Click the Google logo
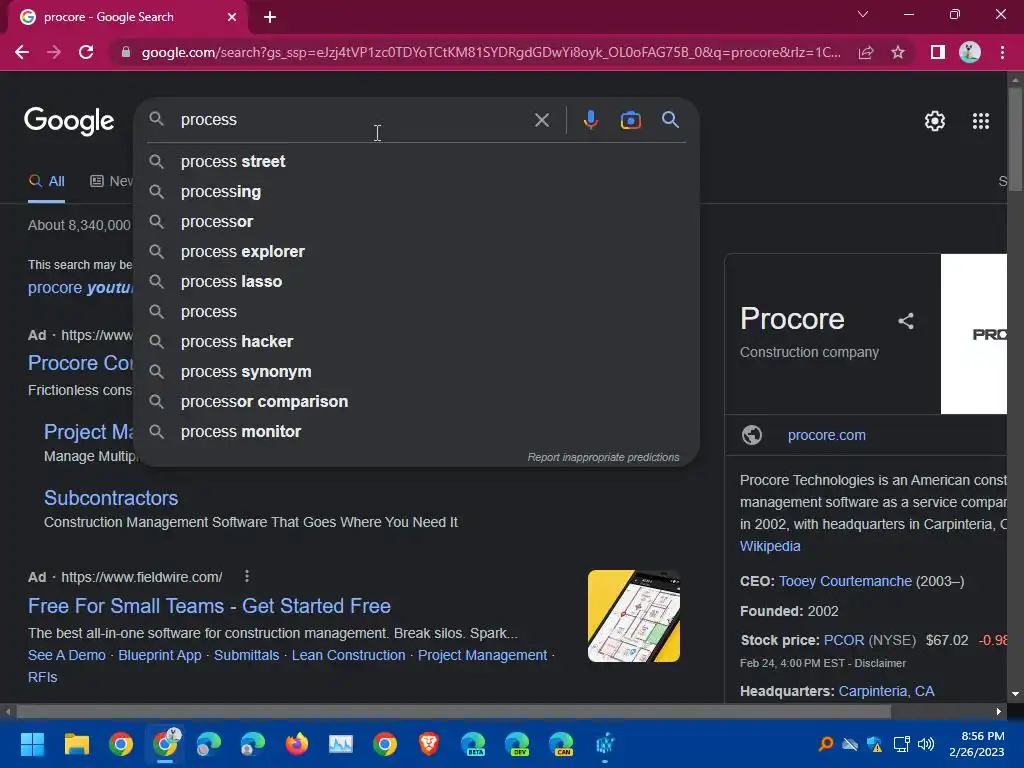This screenshot has height=768, width=1024. click(x=69, y=121)
